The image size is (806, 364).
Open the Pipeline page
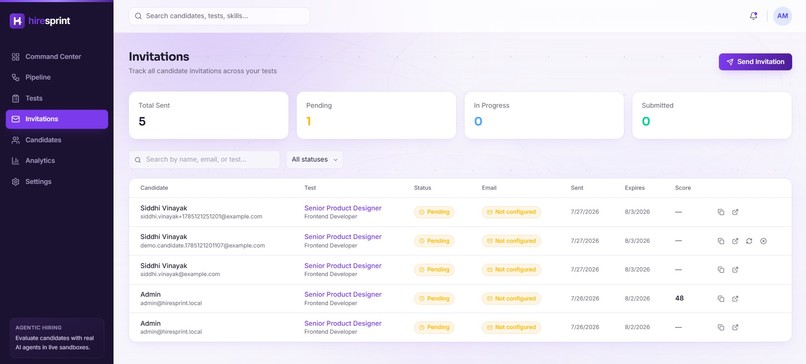point(57,77)
